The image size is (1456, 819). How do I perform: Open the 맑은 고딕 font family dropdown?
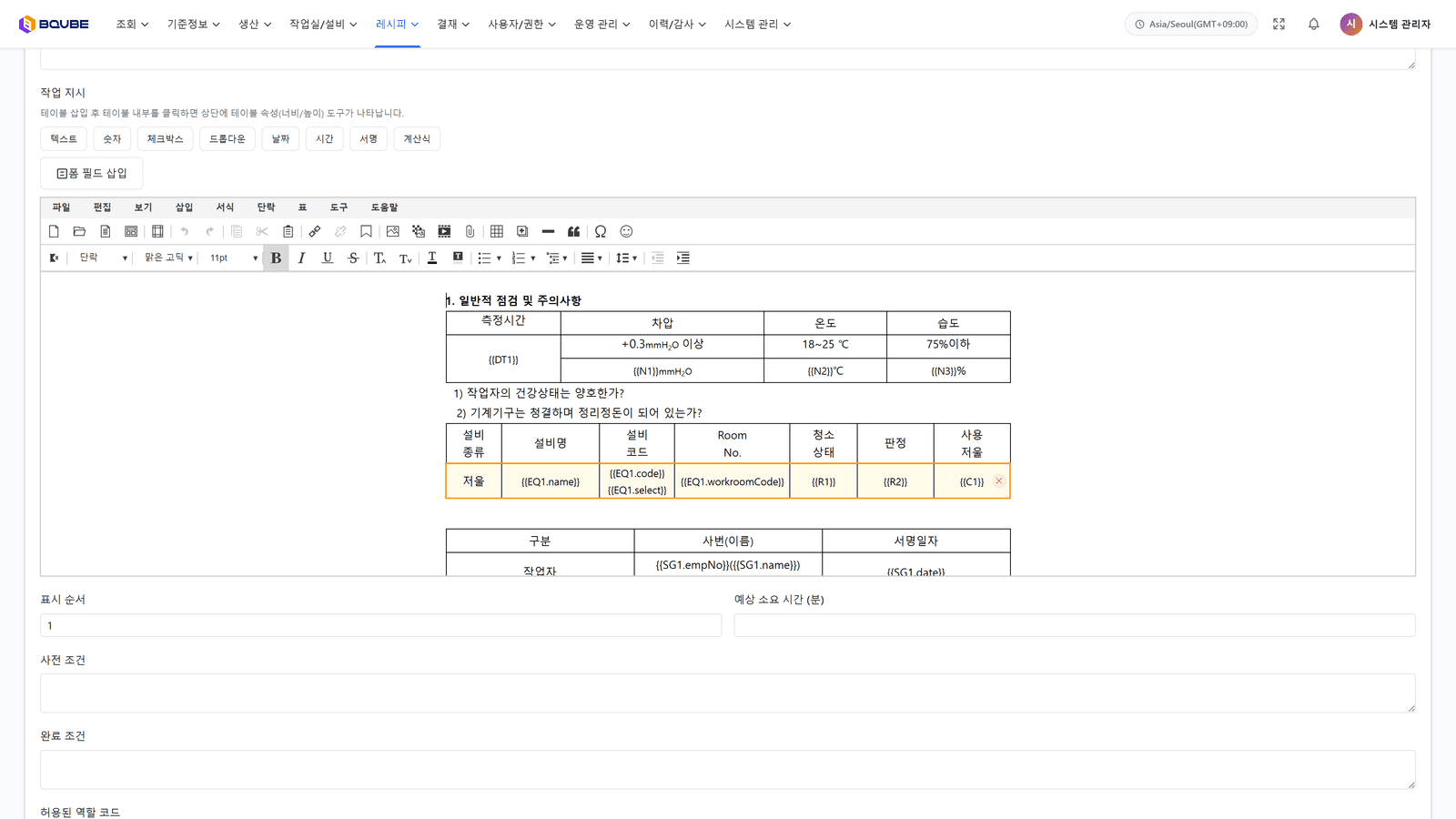[x=168, y=258]
